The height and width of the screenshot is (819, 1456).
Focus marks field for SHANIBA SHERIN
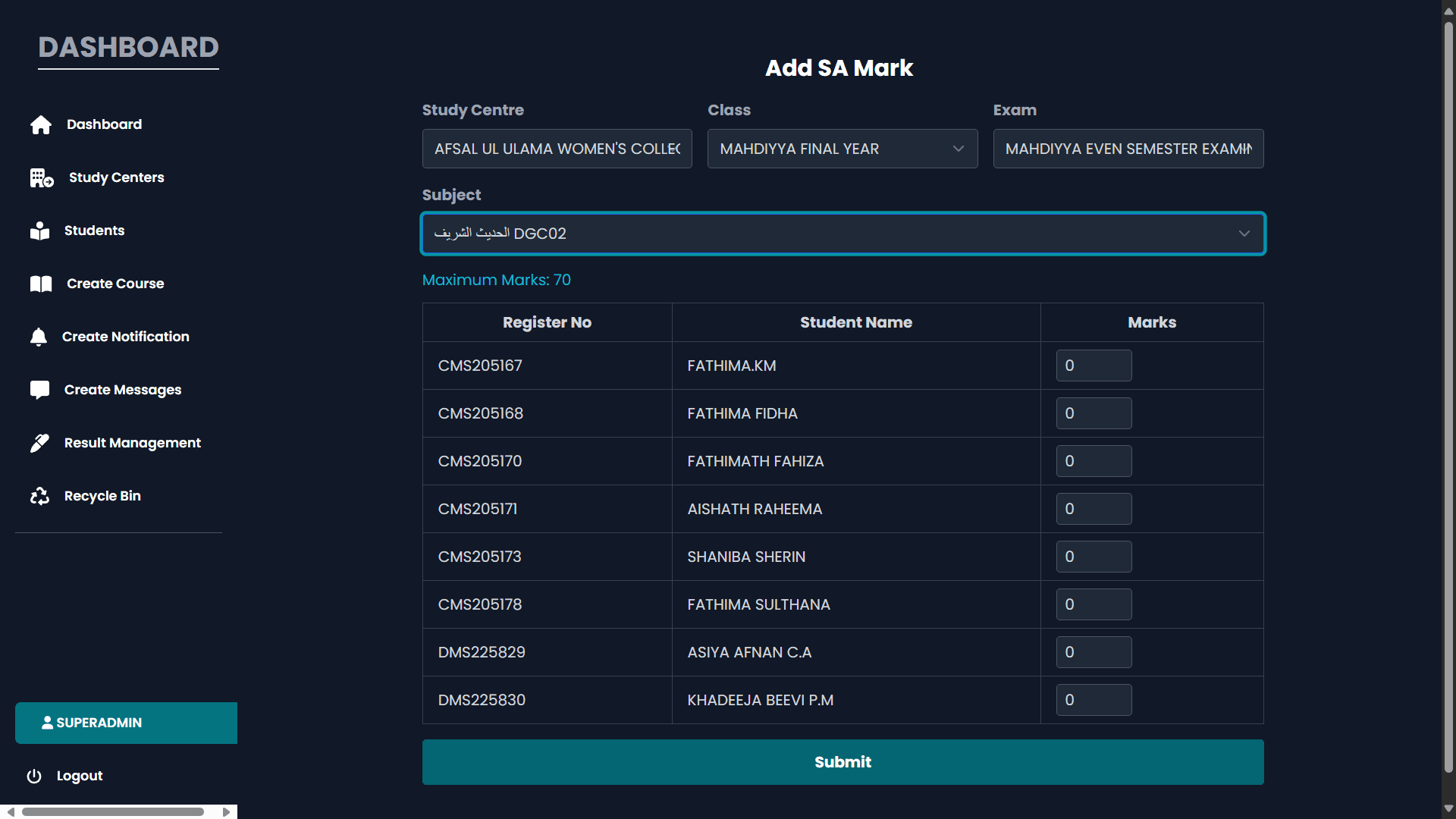pyautogui.click(x=1094, y=557)
